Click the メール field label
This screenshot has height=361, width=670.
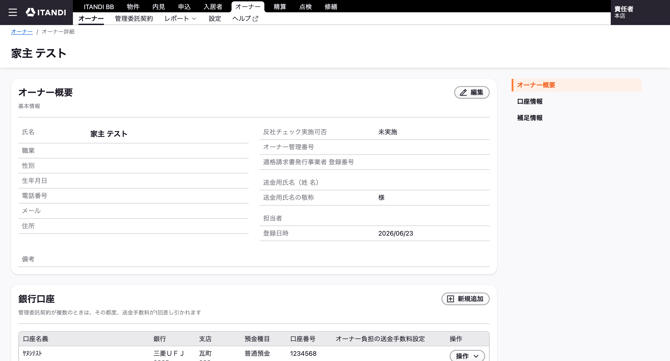pyautogui.click(x=31, y=211)
